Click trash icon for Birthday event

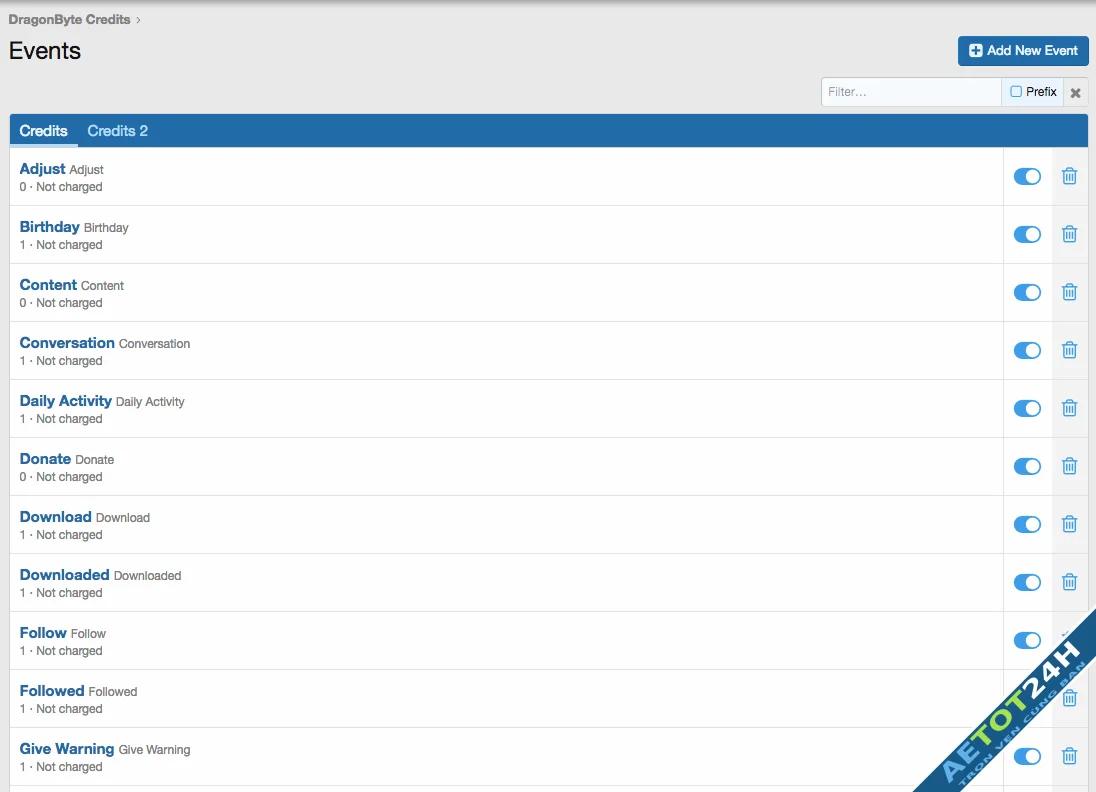click(1069, 234)
